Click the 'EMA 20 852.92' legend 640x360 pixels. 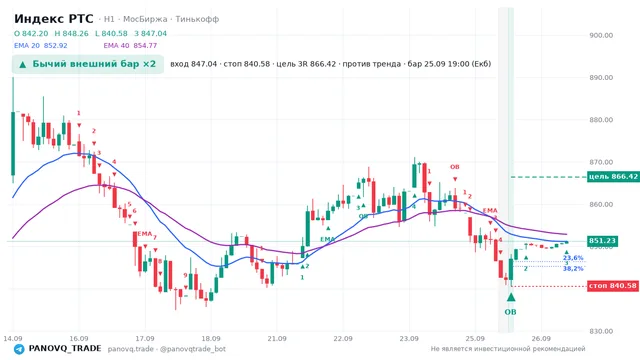point(40,46)
